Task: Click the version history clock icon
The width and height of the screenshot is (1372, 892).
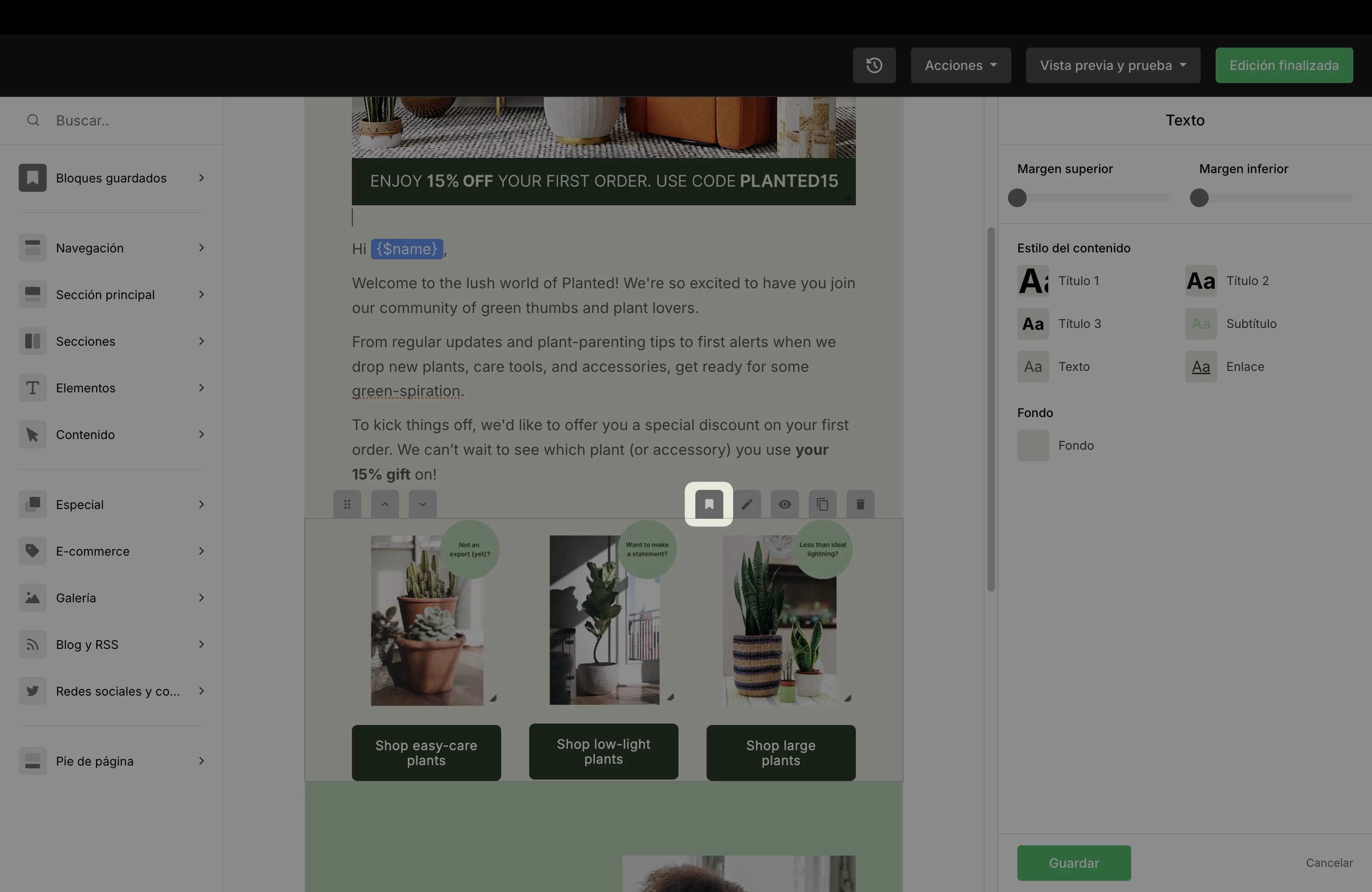Action: [874, 65]
